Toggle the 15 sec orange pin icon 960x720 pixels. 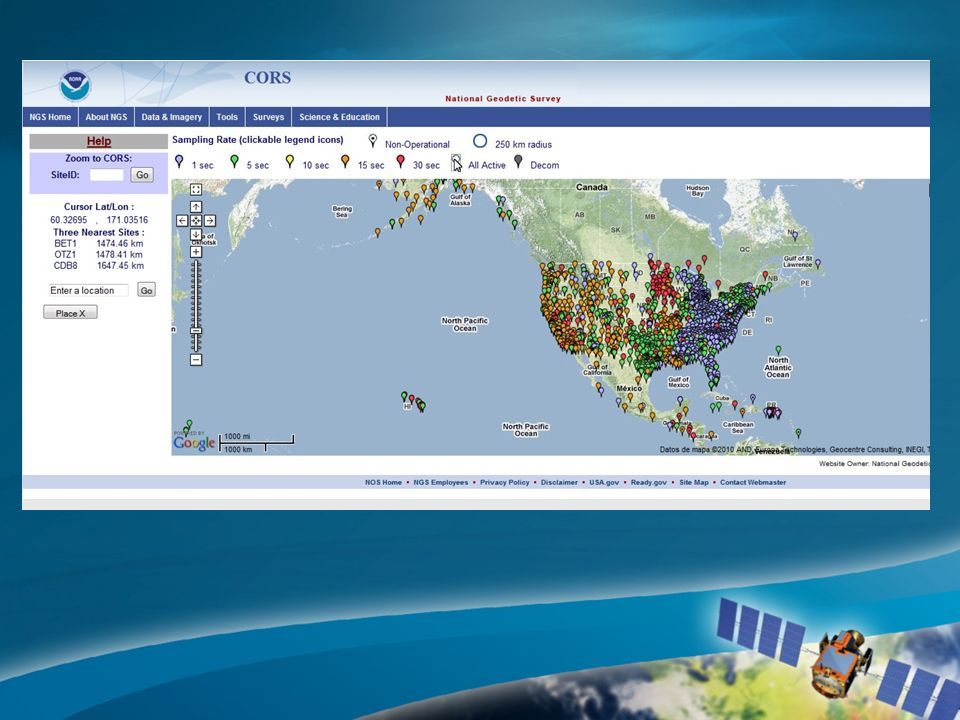click(x=345, y=162)
